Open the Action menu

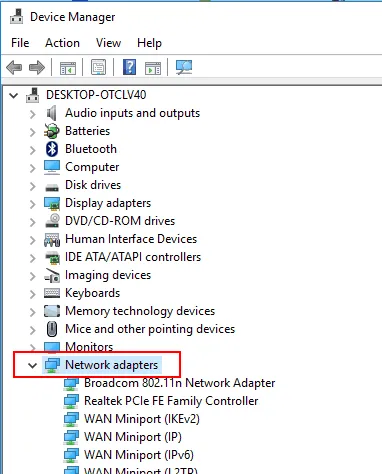(x=62, y=43)
